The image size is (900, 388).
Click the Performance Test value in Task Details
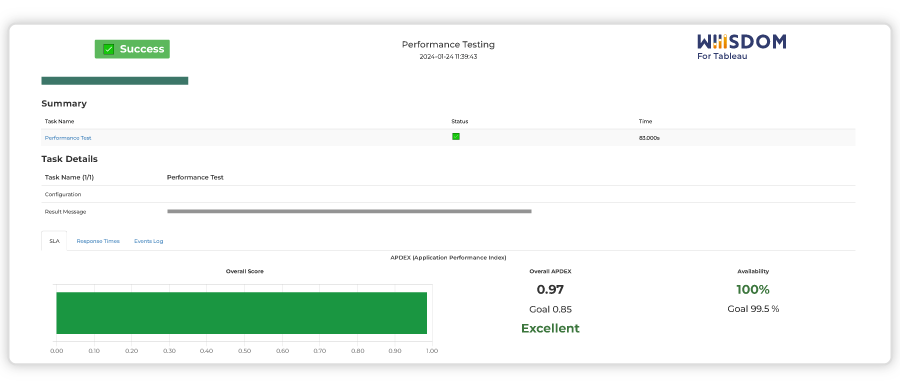click(195, 177)
